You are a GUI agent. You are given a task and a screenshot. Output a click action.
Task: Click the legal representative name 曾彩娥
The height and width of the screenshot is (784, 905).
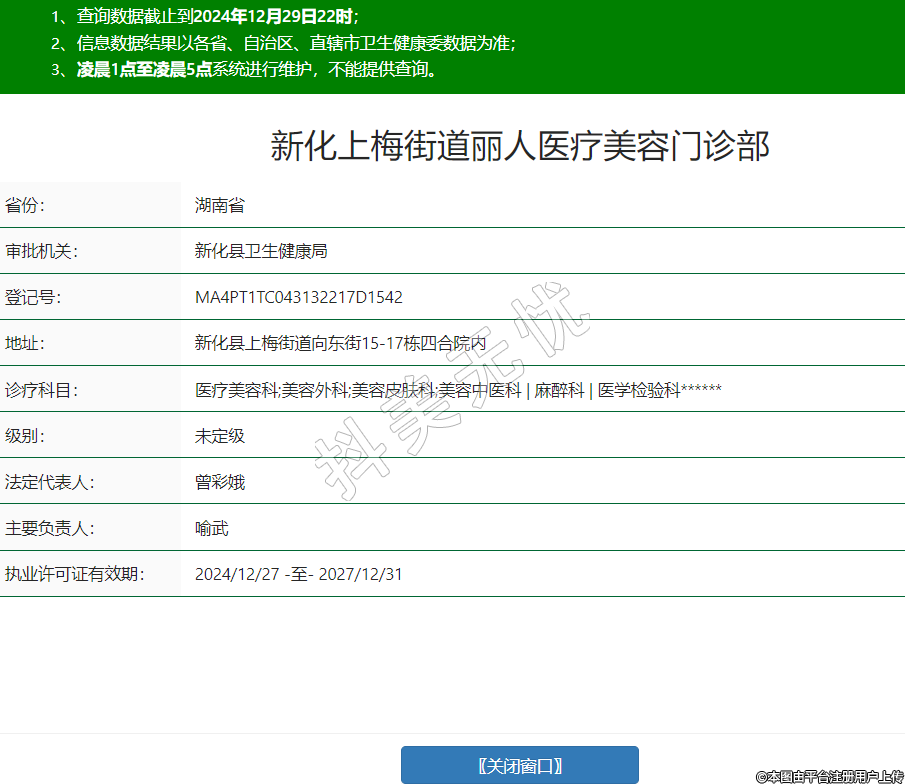click(x=220, y=482)
